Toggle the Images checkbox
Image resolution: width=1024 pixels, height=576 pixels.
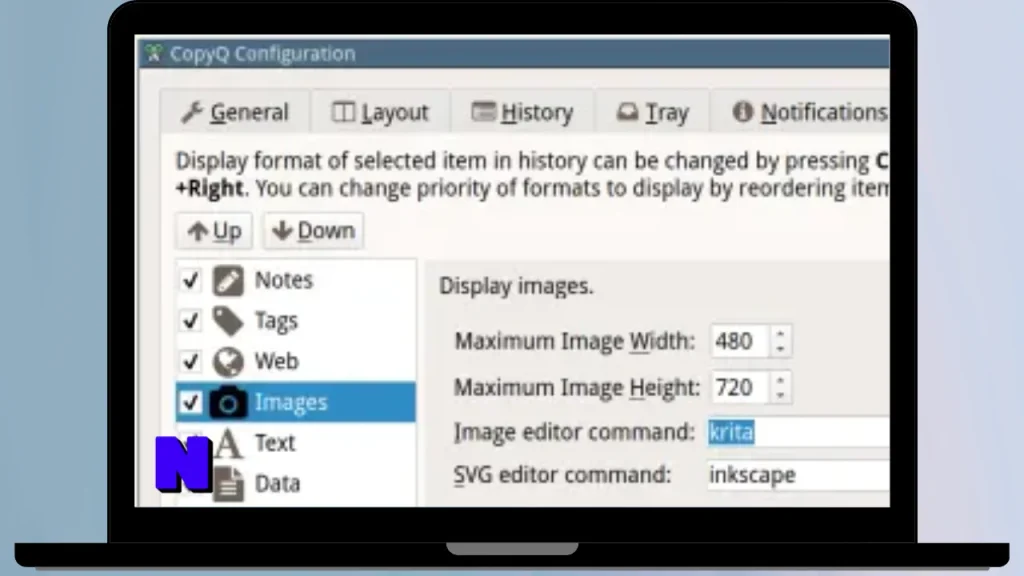point(191,402)
